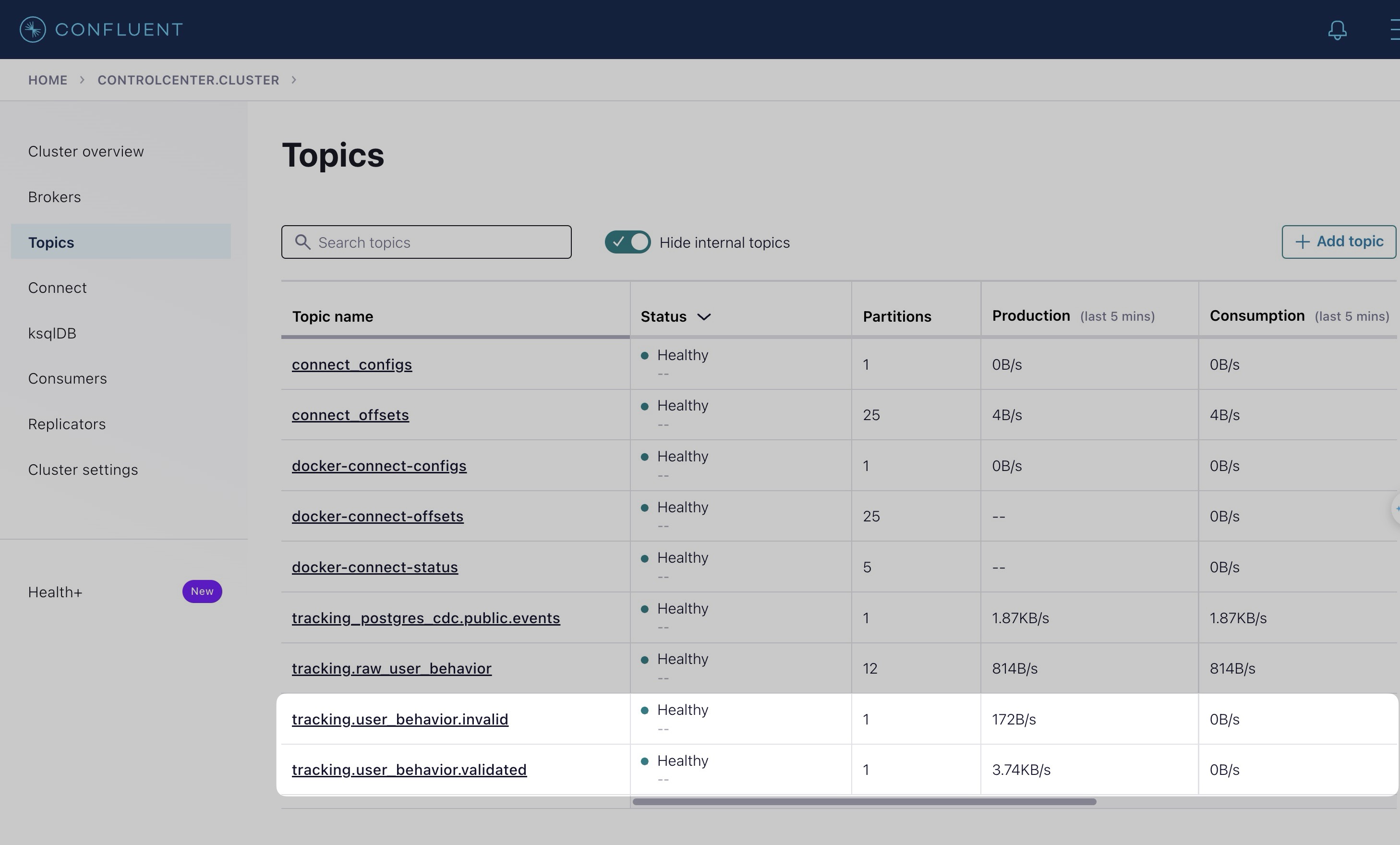This screenshot has width=1400, height=845.
Task: Click partitions value 5 for docker-connect-status
Action: tap(867, 567)
